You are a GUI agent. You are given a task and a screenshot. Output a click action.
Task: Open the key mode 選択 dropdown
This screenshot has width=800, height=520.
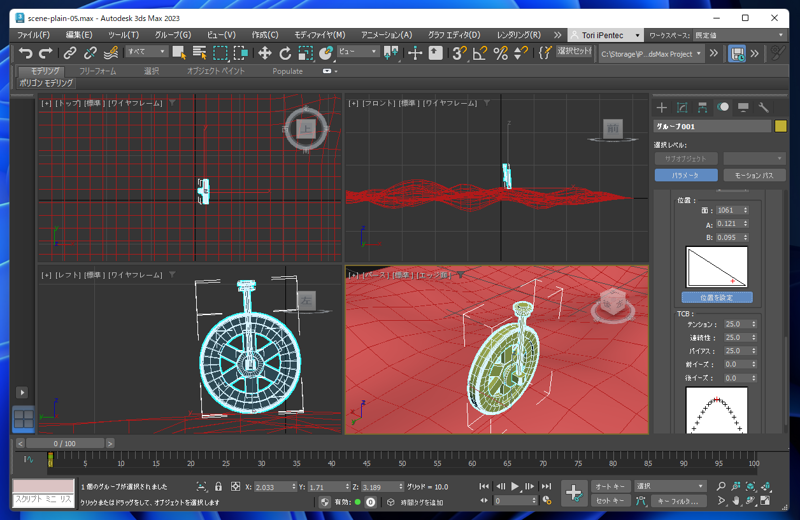click(x=670, y=486)
